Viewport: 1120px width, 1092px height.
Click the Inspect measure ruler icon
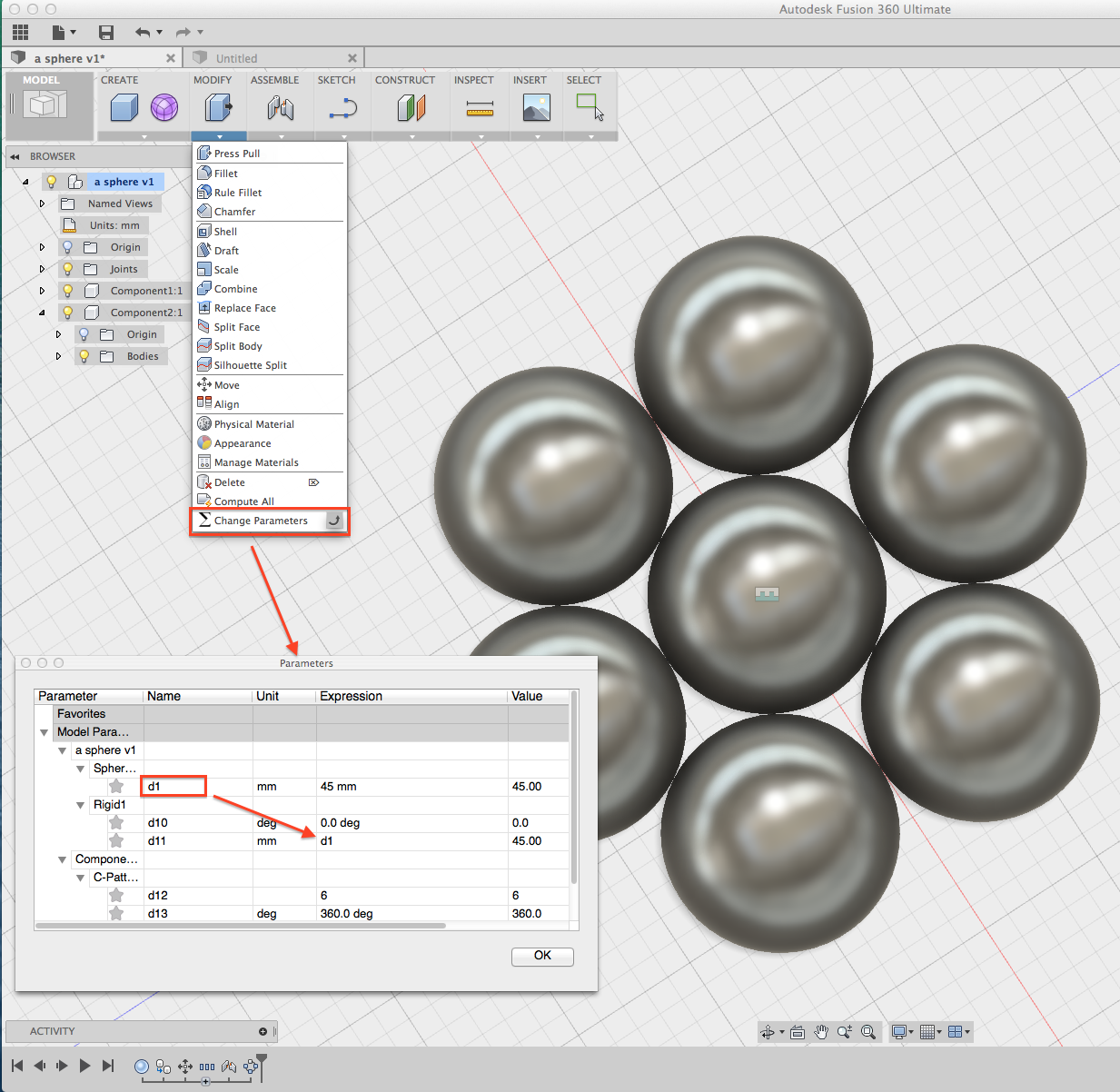[x=480, y=109]
